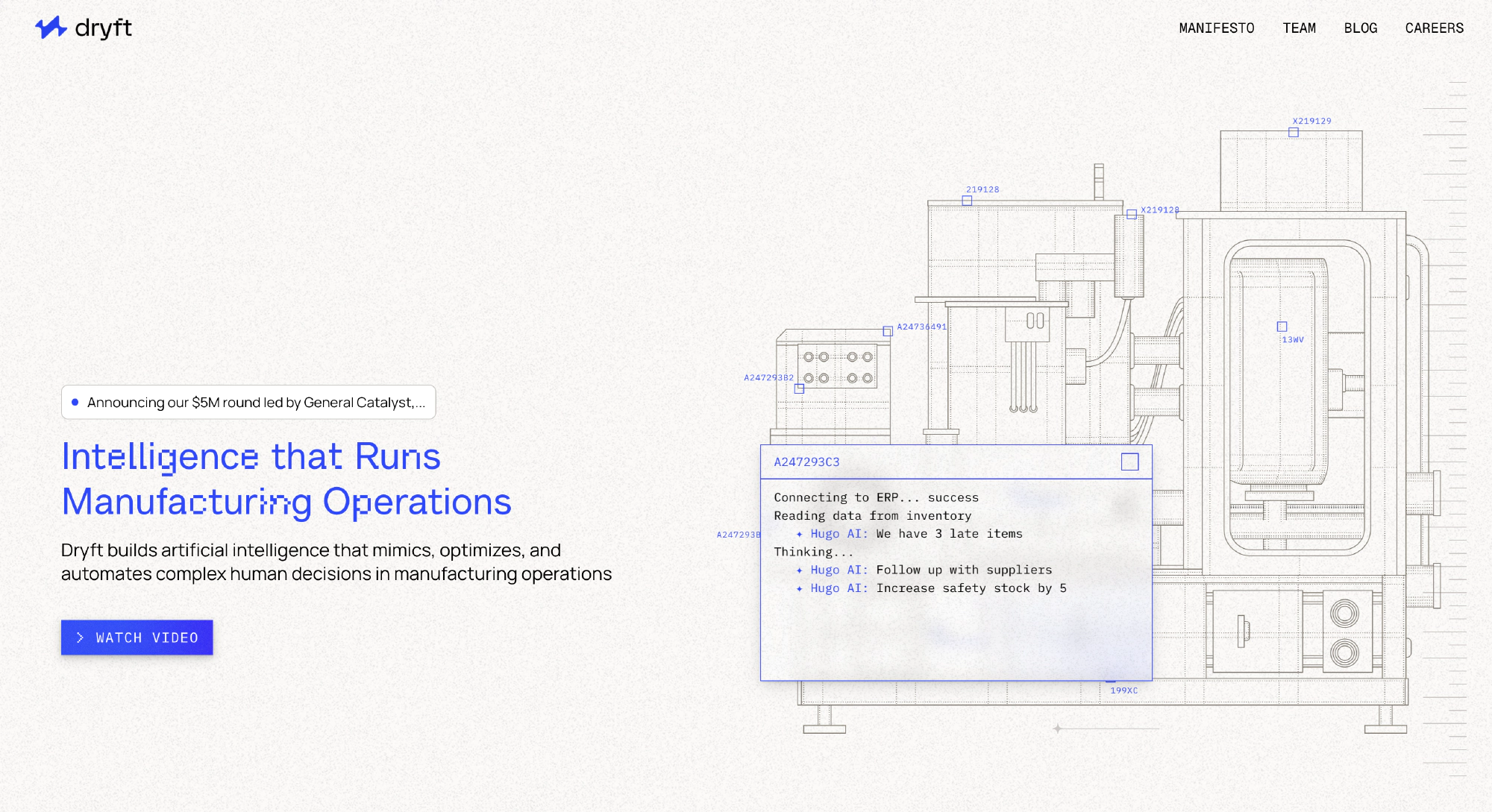The image size is (1492, 812).
Task: Open the $5M round announcement link
Action: pyautogui.click(x=256, y=403)
